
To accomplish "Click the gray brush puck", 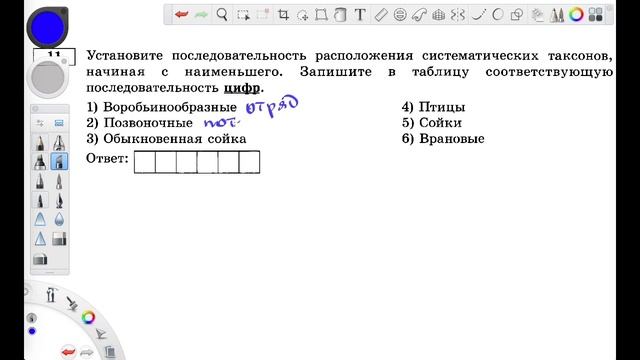I will (x=48, y=77).
